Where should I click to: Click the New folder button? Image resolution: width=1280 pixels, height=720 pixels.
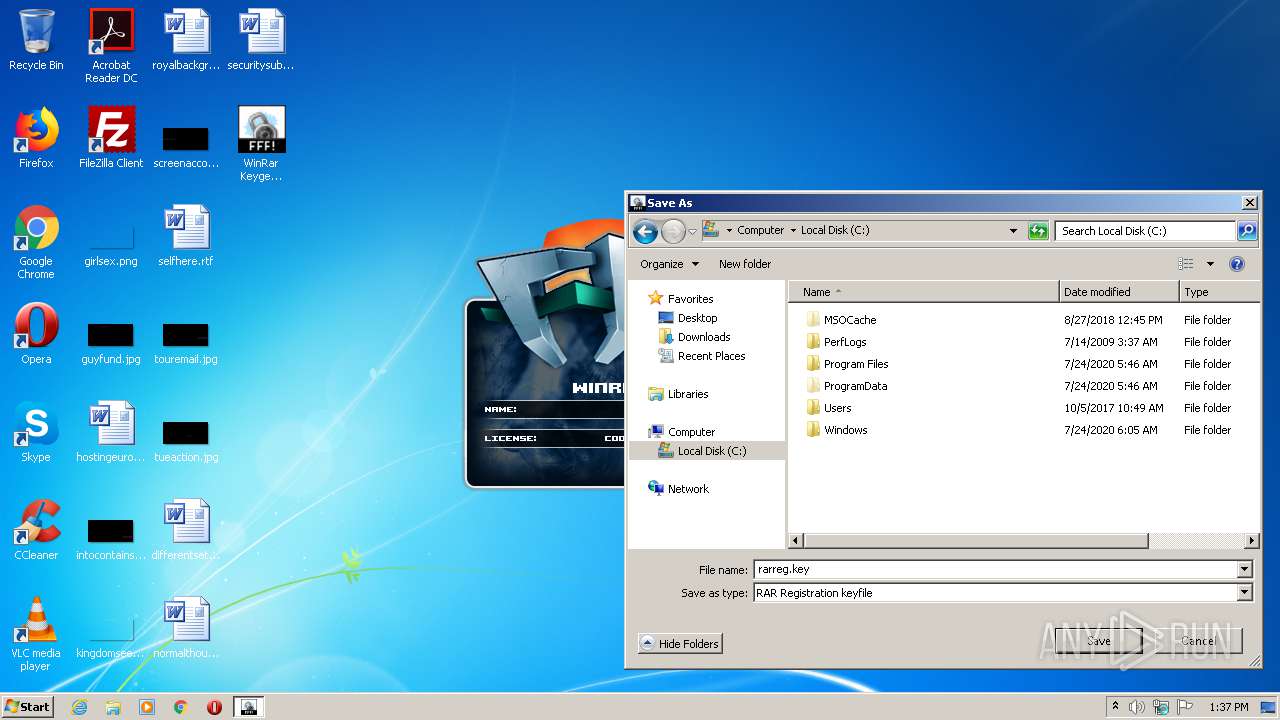(745, 264)
